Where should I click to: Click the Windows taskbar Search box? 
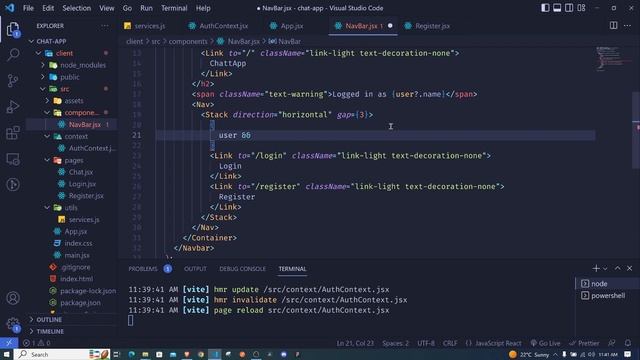(63, 354)
